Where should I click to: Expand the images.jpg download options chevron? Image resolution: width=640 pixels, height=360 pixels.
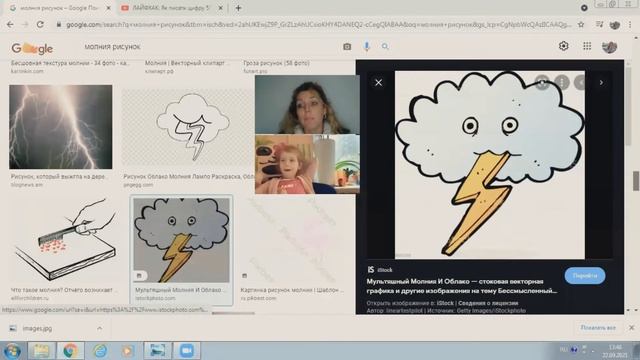(100, 328)
